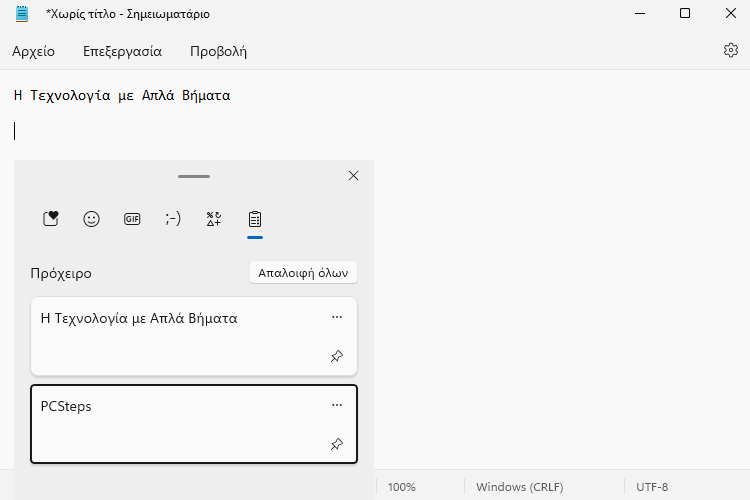Click the panel drag handle bar
The height and width of the screenshot is (500, 750).
pyautogui.click(x=194, y=176)
